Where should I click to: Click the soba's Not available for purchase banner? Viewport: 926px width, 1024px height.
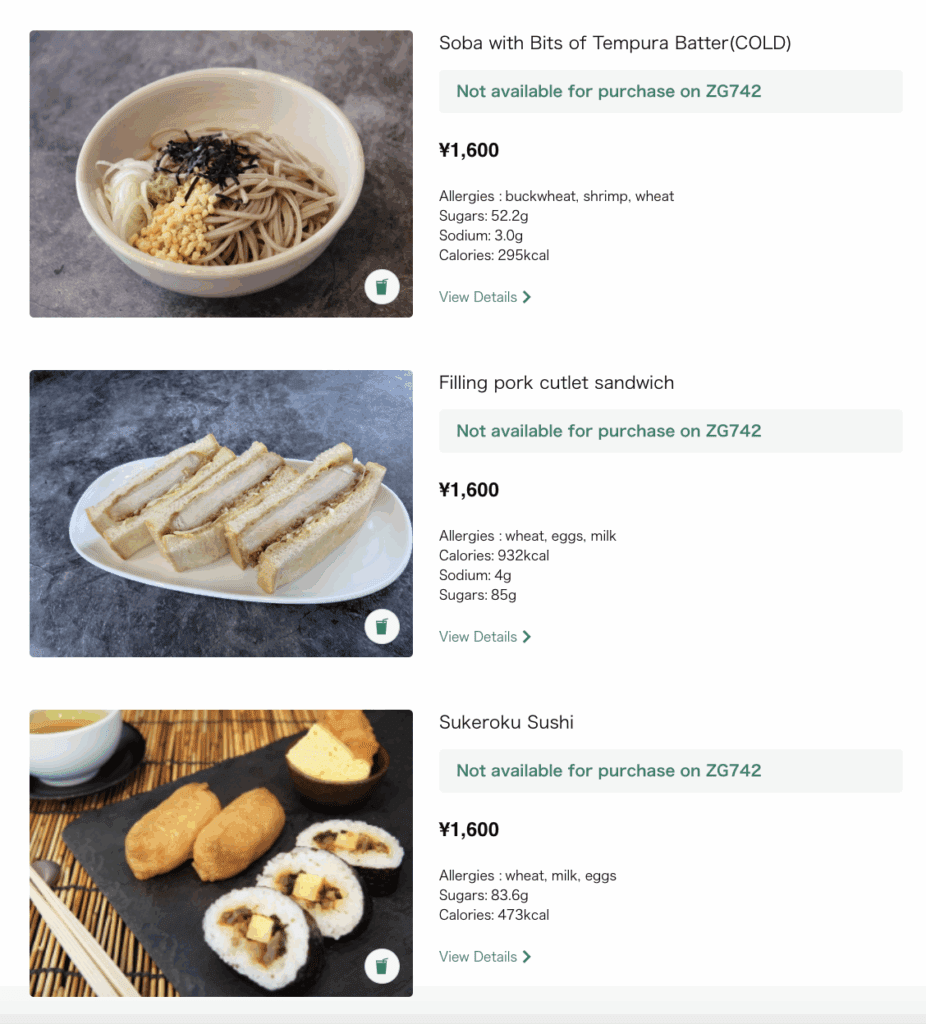click(x=670, y=92)
